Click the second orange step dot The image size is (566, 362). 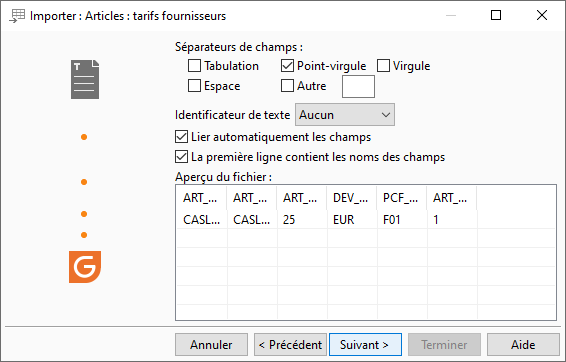pyautogui.click(x=84, y=182)
